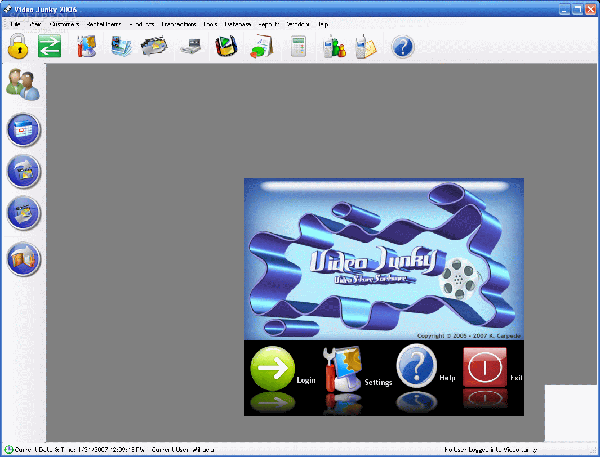Open the File menu
The image size is (600, 457).
15,24
